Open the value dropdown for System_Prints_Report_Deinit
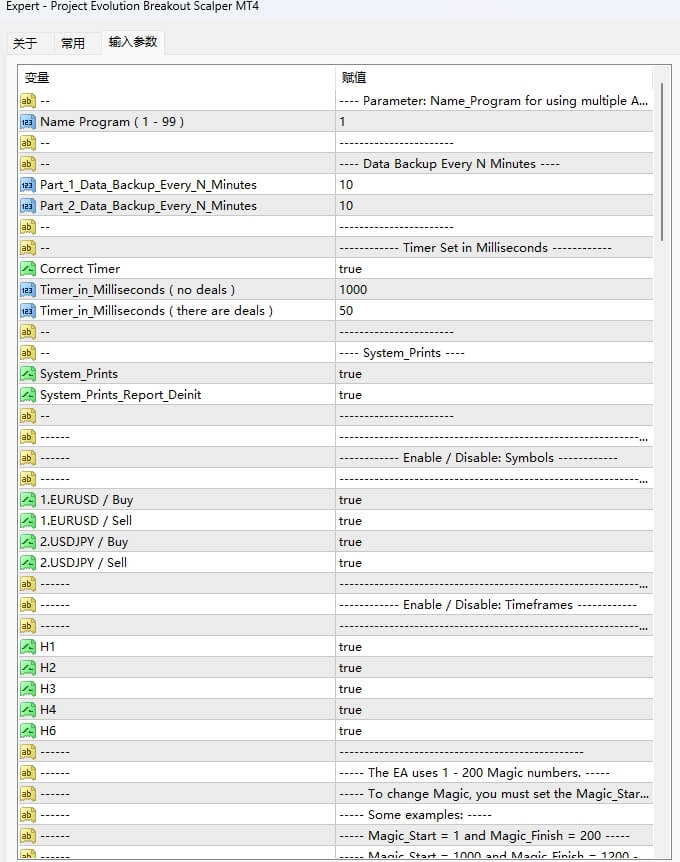The image size is (680, 862). point(450,394)
